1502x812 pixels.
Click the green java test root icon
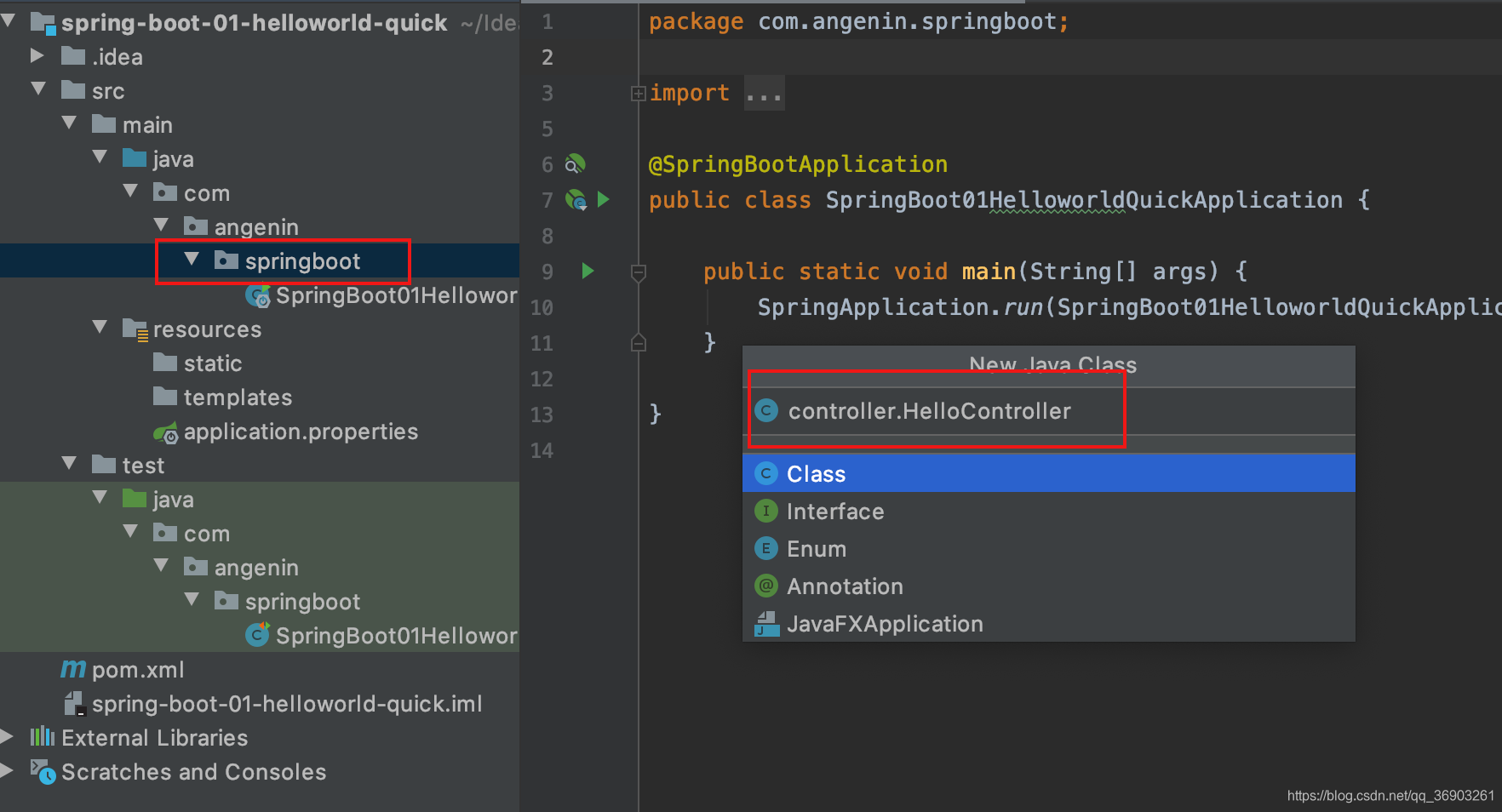(135, 499)
